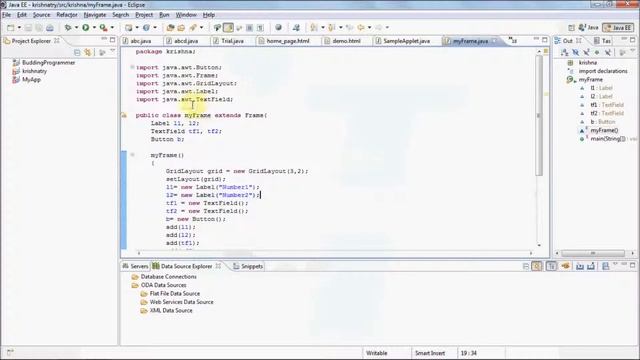
Task: Maximize the Project Explorer panel
Action: pyautogui.click(x=113, y=40)
